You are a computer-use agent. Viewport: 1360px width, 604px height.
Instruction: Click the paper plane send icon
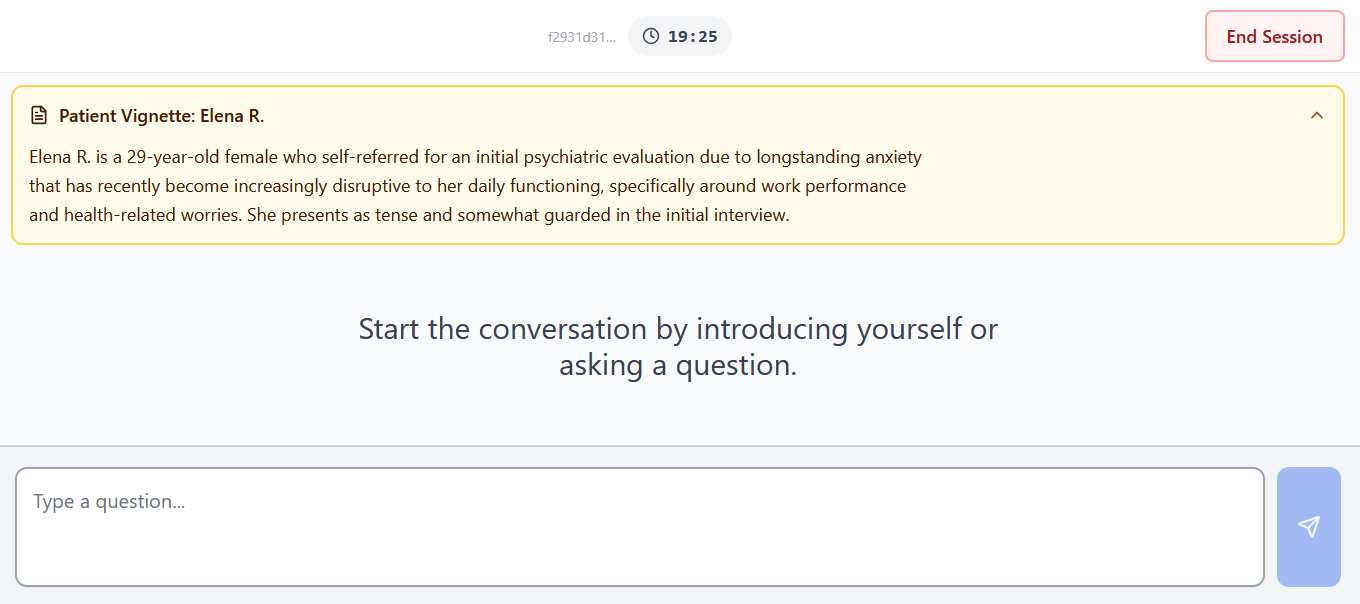(1309, 527)
